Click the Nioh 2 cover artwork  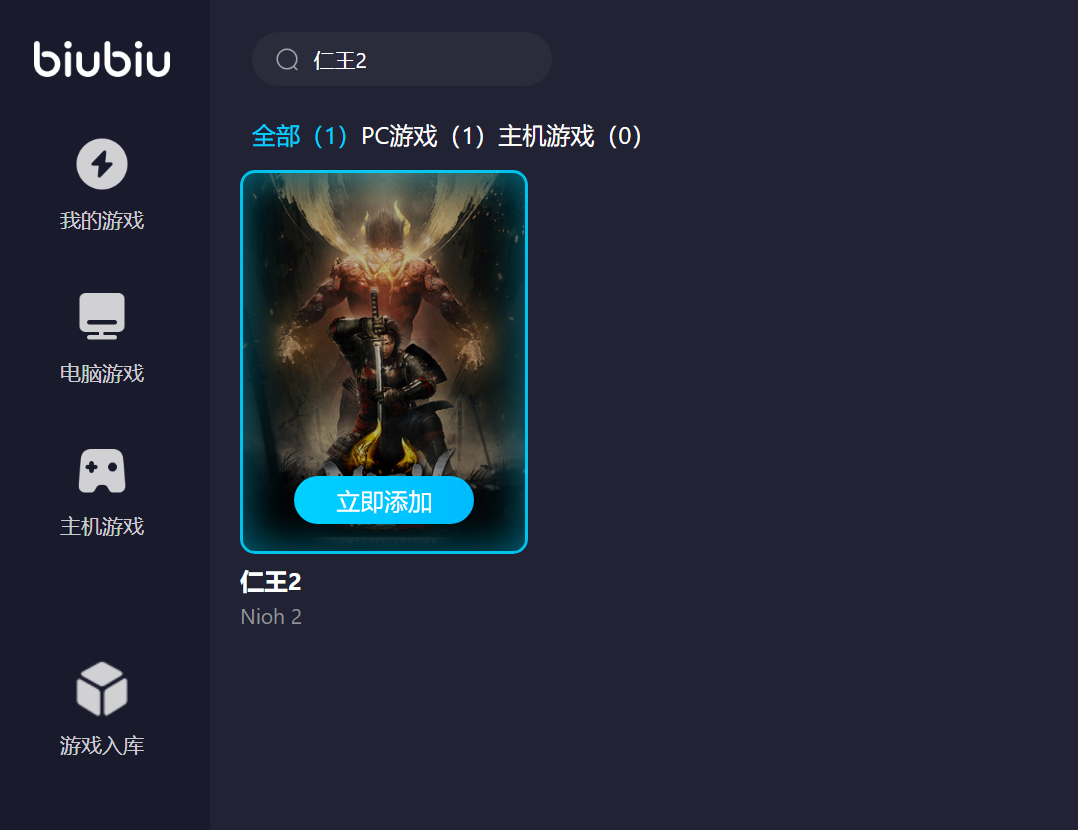point(384,362)
